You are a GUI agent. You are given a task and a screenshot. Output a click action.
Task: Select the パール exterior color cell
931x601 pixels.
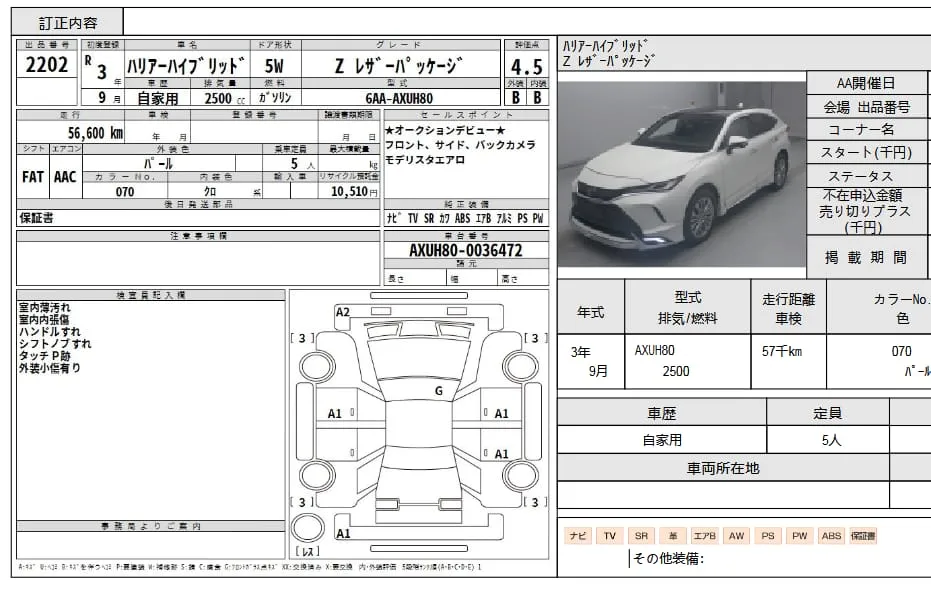[x=159, y=163]
